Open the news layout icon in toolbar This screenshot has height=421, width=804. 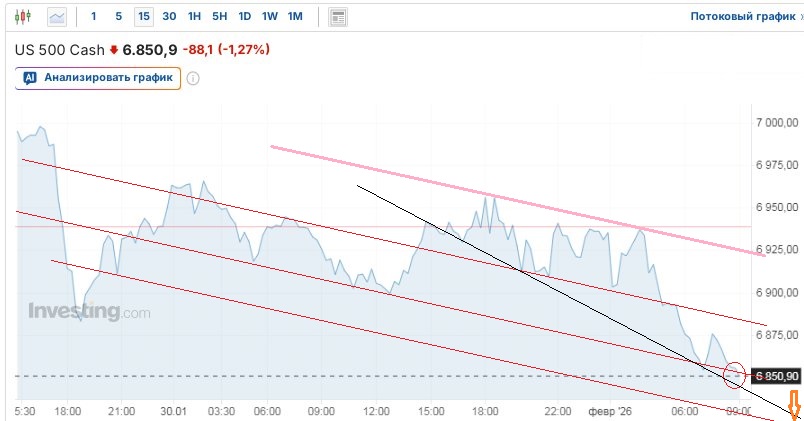pyautogui.click(x=338, y=17)
